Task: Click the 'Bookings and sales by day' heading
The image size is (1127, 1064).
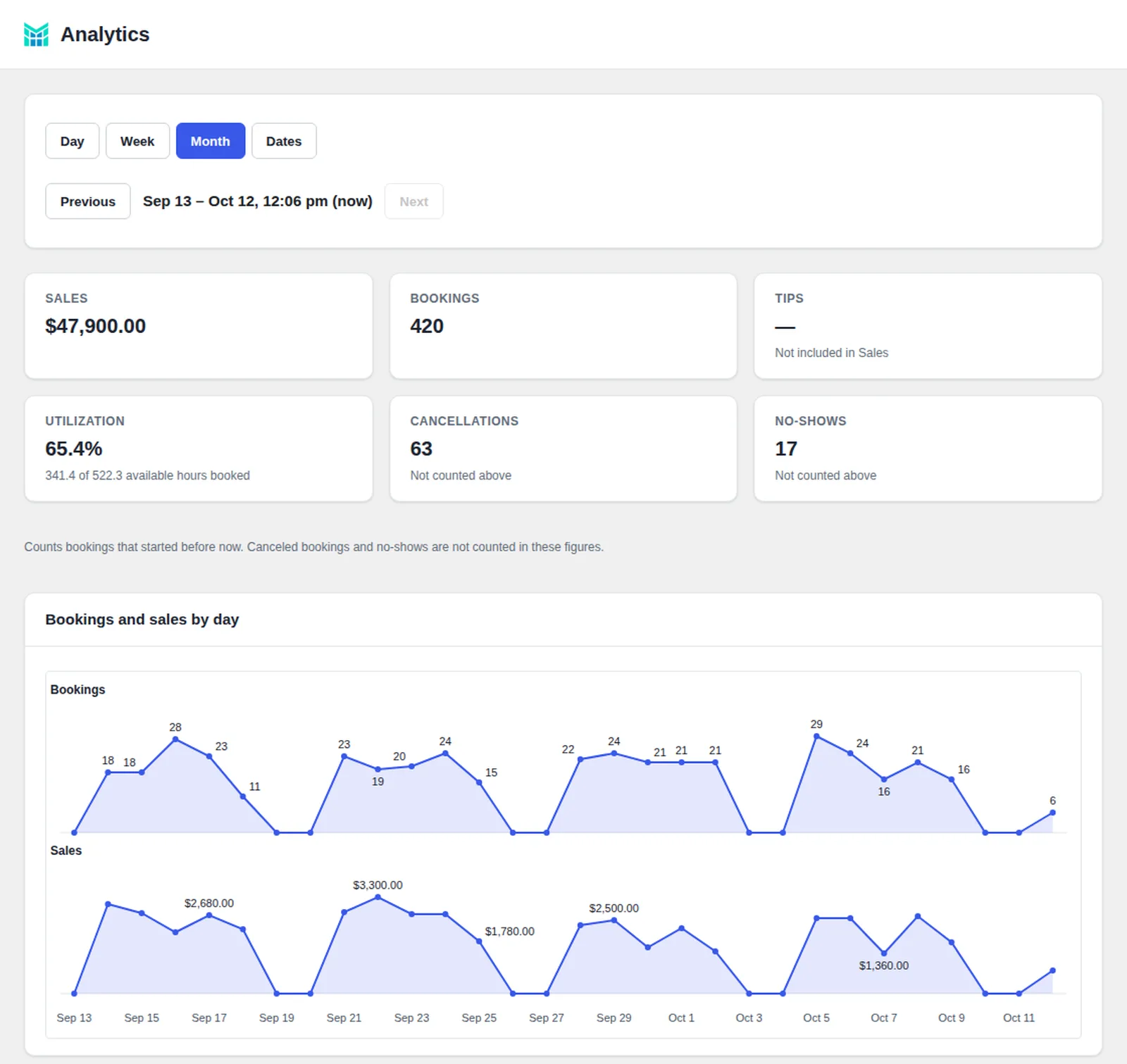Action: pos(142,620)
